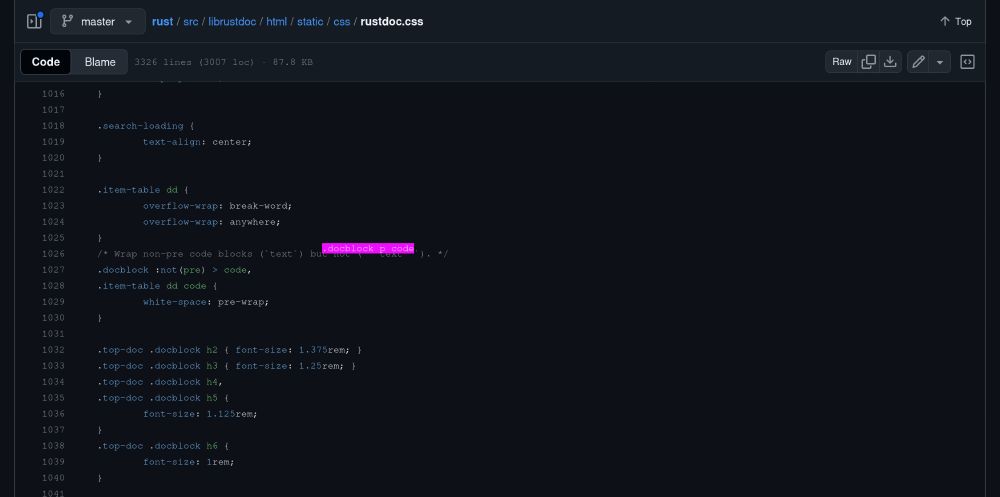This screenshot has width=1000, height=497.
Task: Copy raw file contents
Action: 869,62
